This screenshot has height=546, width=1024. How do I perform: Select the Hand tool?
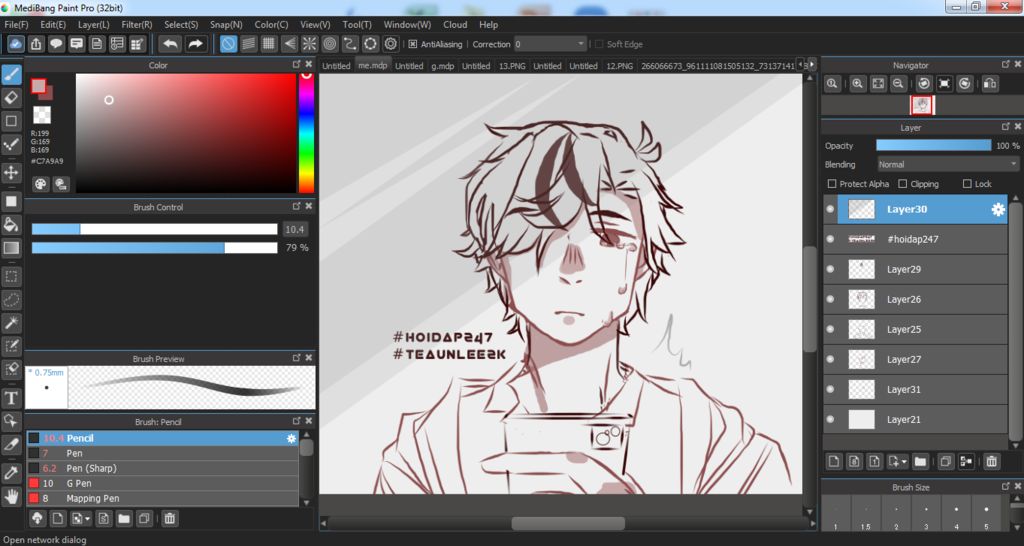pos(11,496)
